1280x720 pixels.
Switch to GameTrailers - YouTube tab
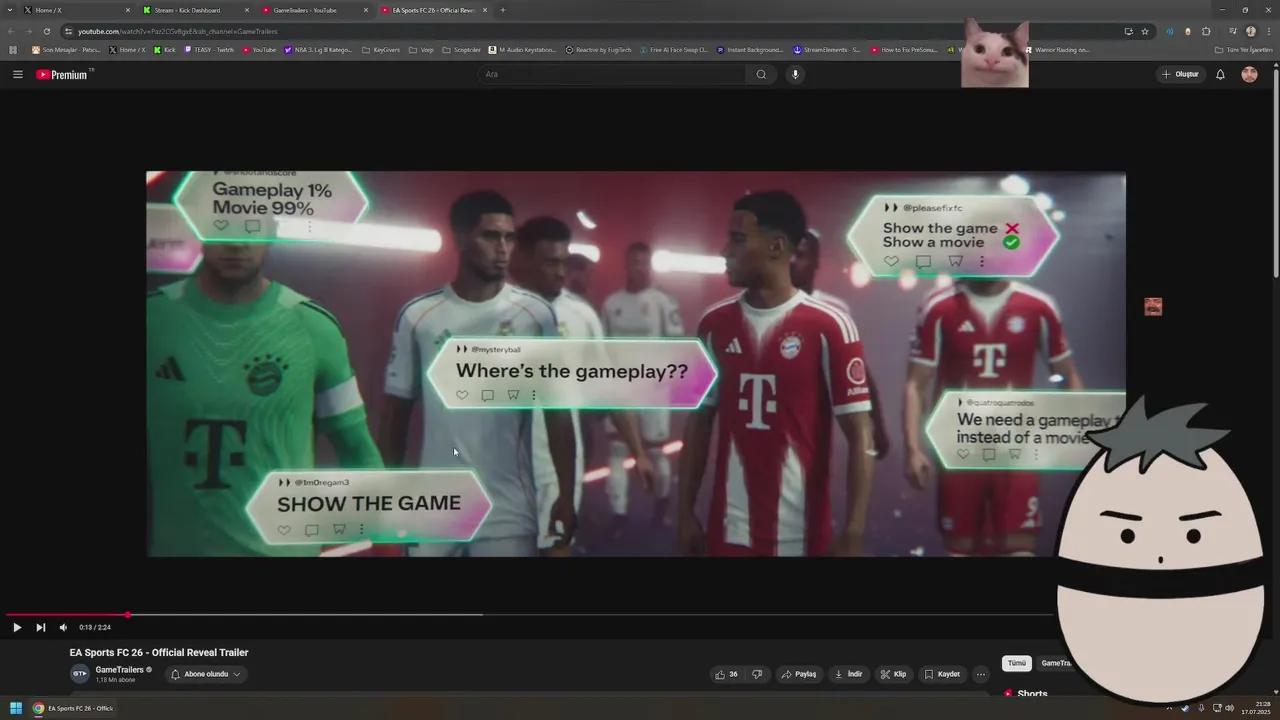click(x=314, y=10)
